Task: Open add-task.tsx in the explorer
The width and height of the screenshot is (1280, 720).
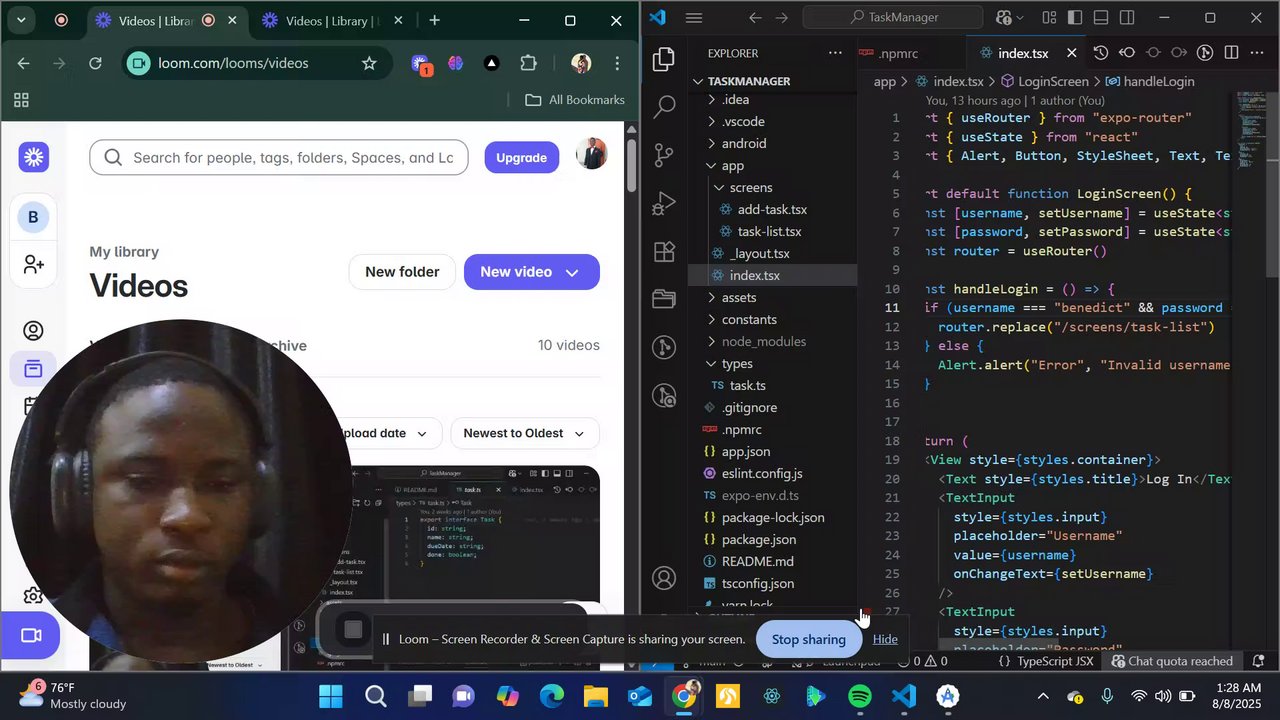Action: pos(772,209)
